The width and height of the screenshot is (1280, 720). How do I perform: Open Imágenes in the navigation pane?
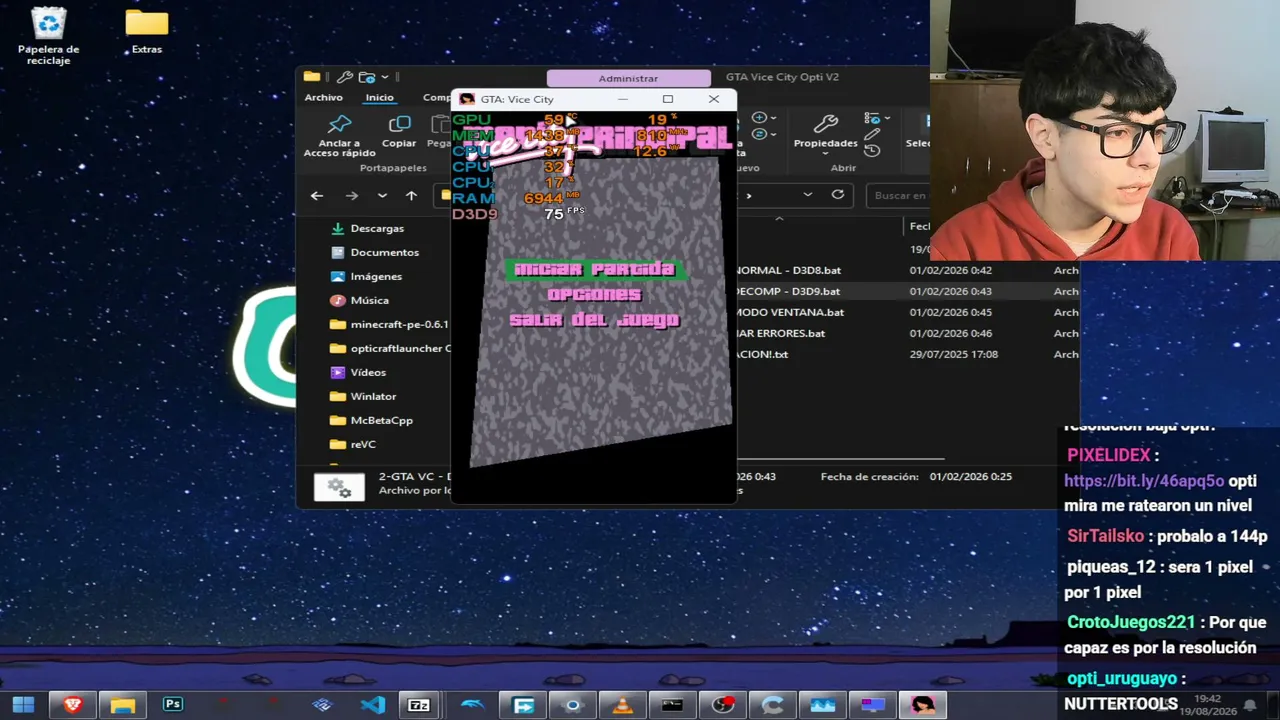coord(376,276)
